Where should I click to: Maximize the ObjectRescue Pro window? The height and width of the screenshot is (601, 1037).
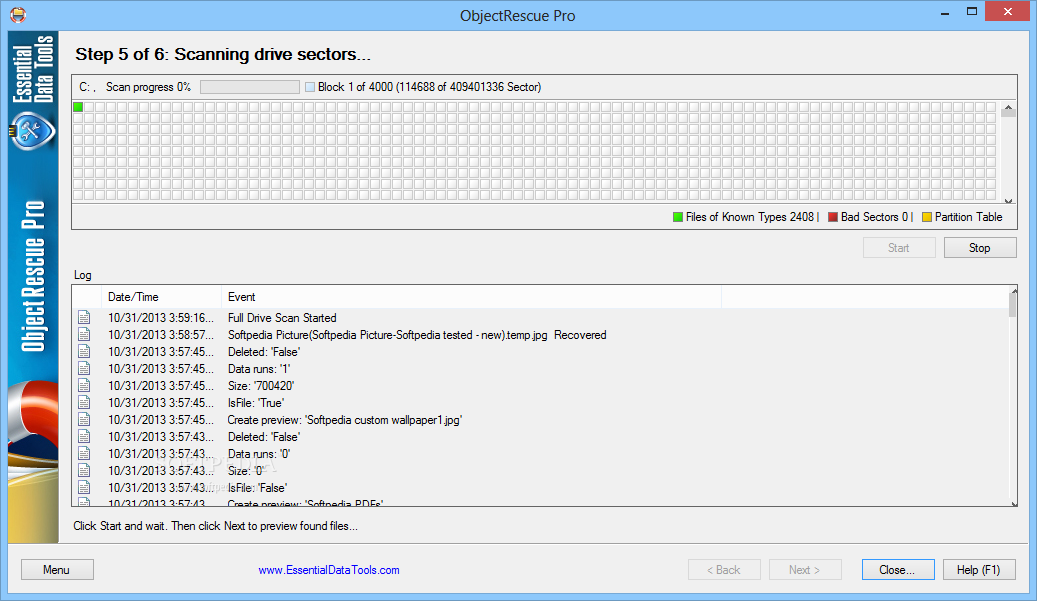[972, 12]
